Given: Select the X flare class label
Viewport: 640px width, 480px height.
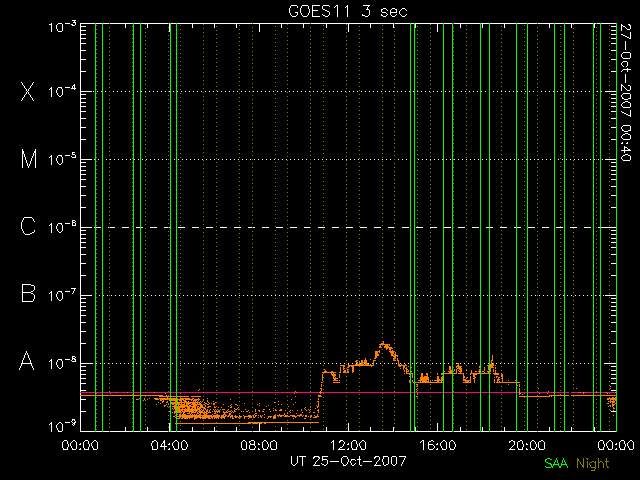Looking at the screenshot, I should (x=28, y=91).
